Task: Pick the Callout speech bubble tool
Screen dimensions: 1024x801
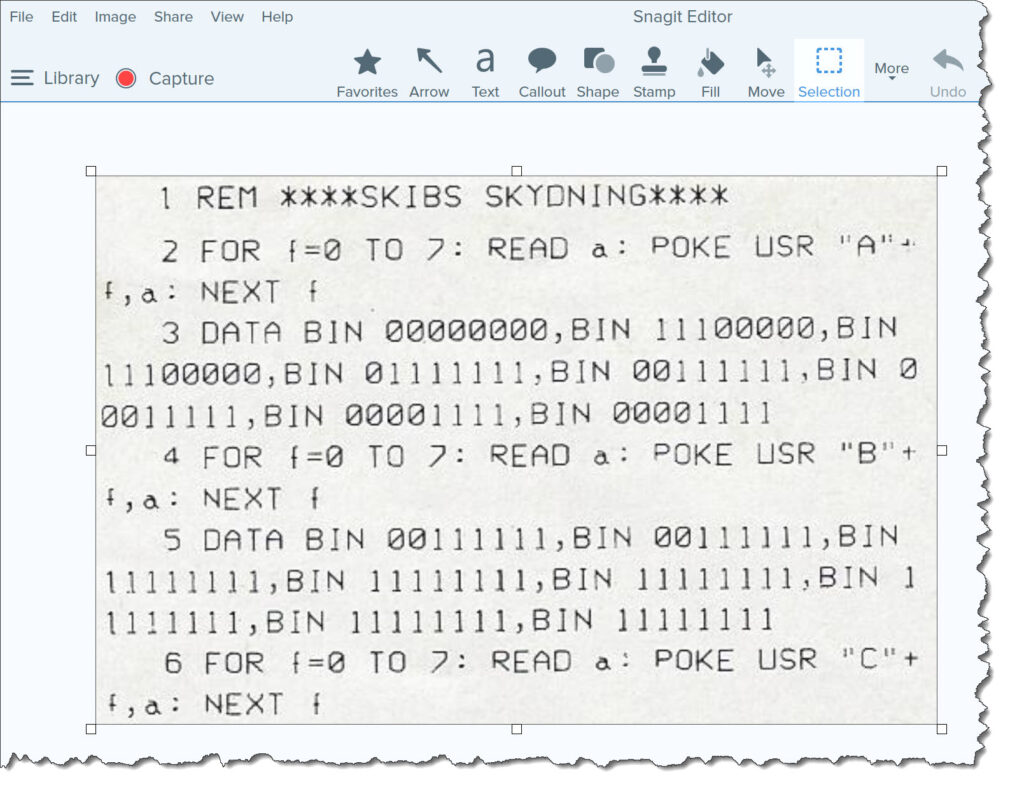Action: pos(541,72)
